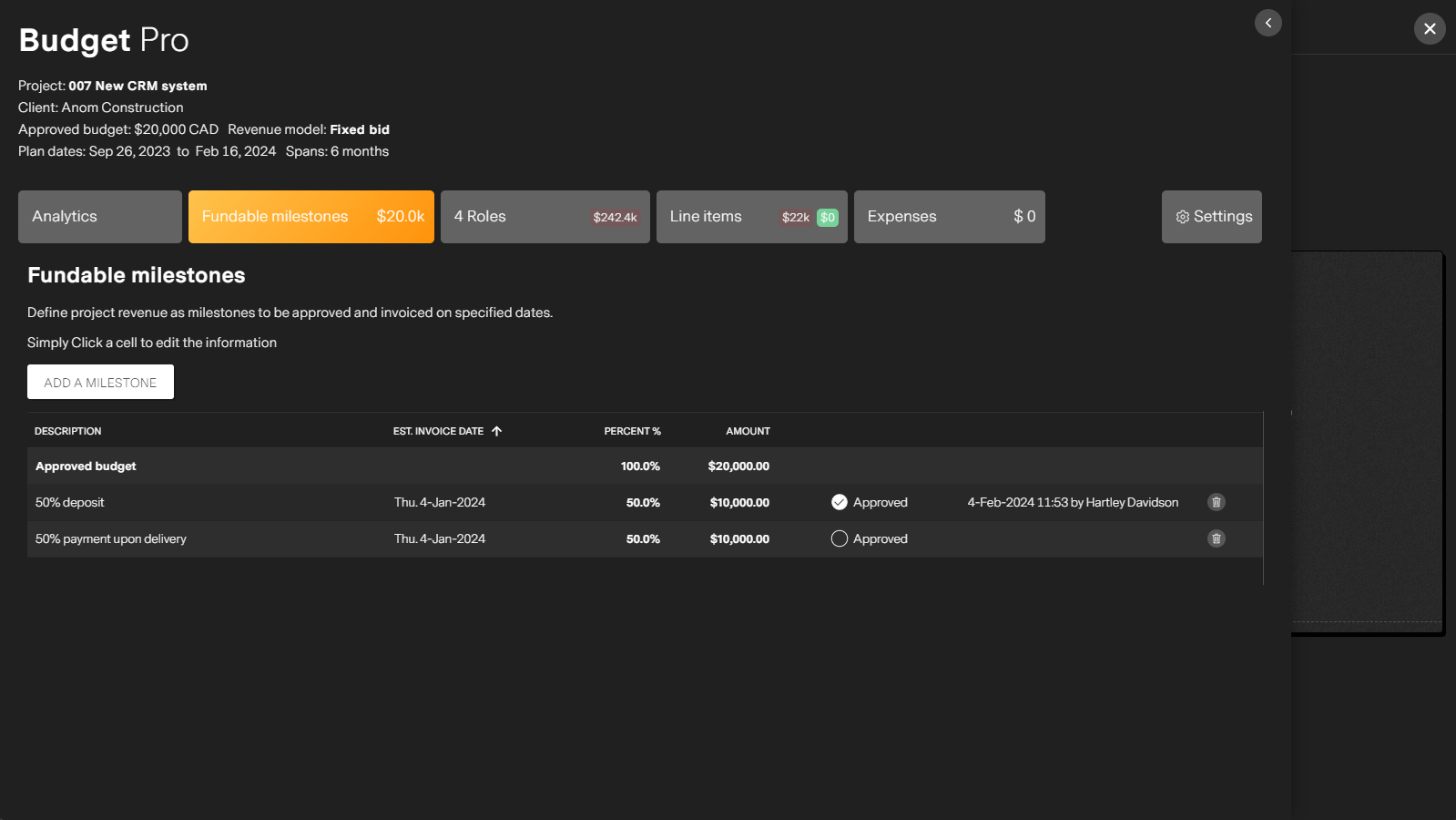Click the ADD A MILESTONE button

click(x=100, y=382)
